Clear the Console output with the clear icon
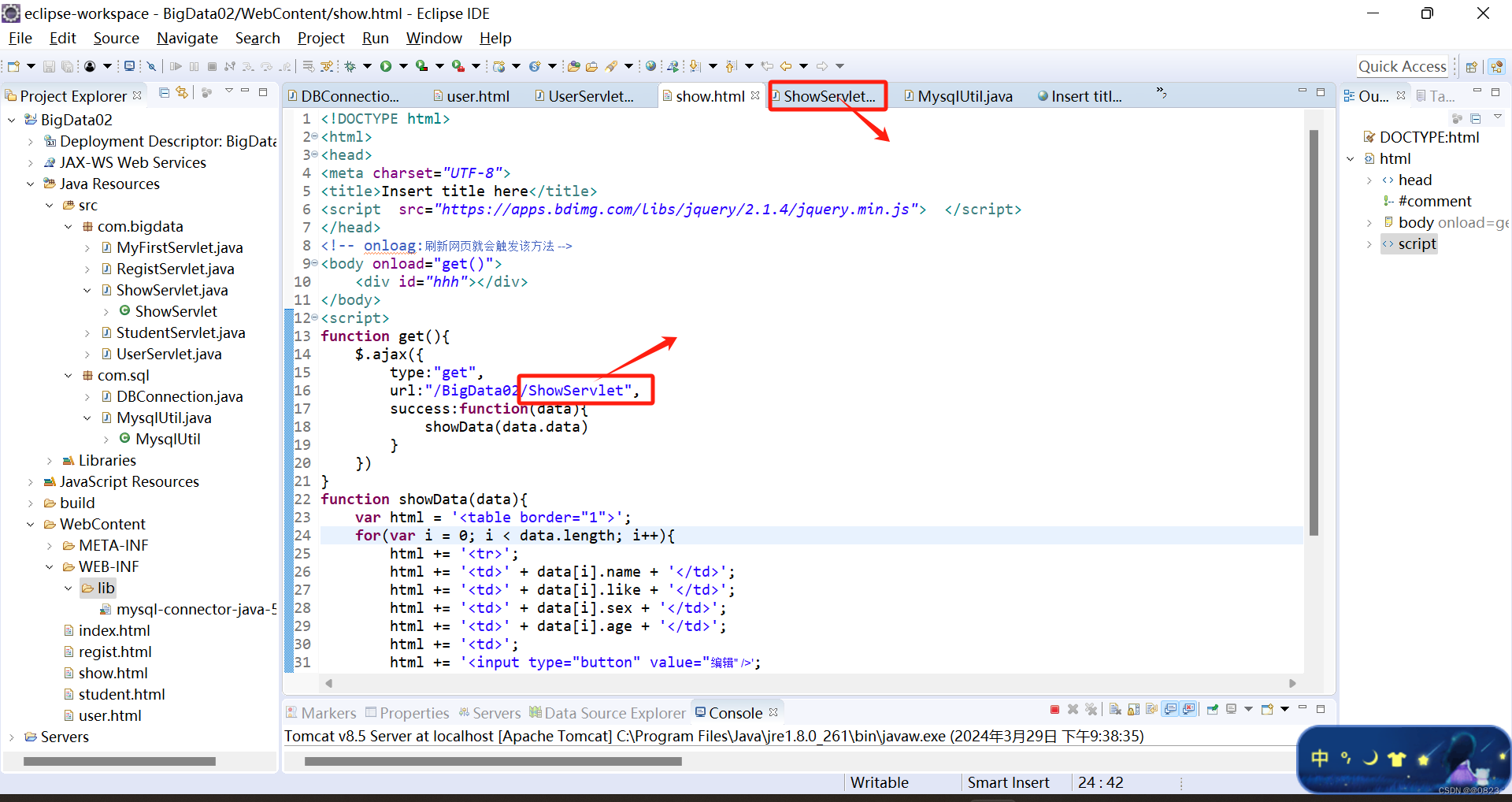 coord(1115,709)
